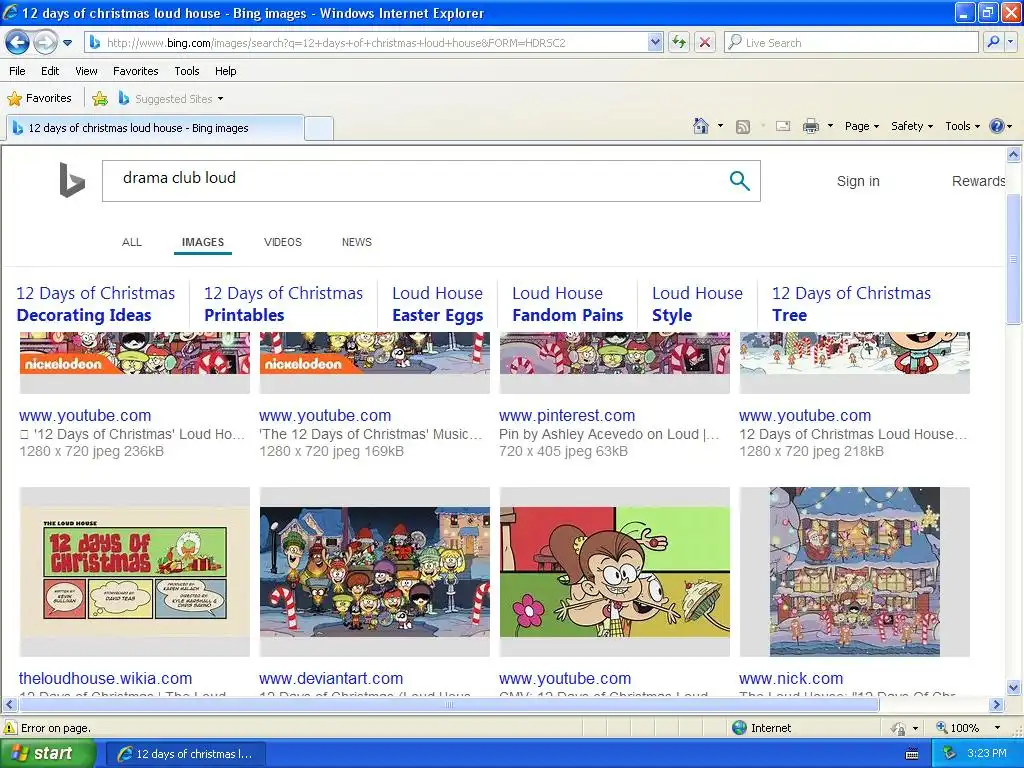The width and height of the screenshot is (1024, 768).
Task: Open the theloudhouse.wikia.com result link
Action: pos(105,678)
